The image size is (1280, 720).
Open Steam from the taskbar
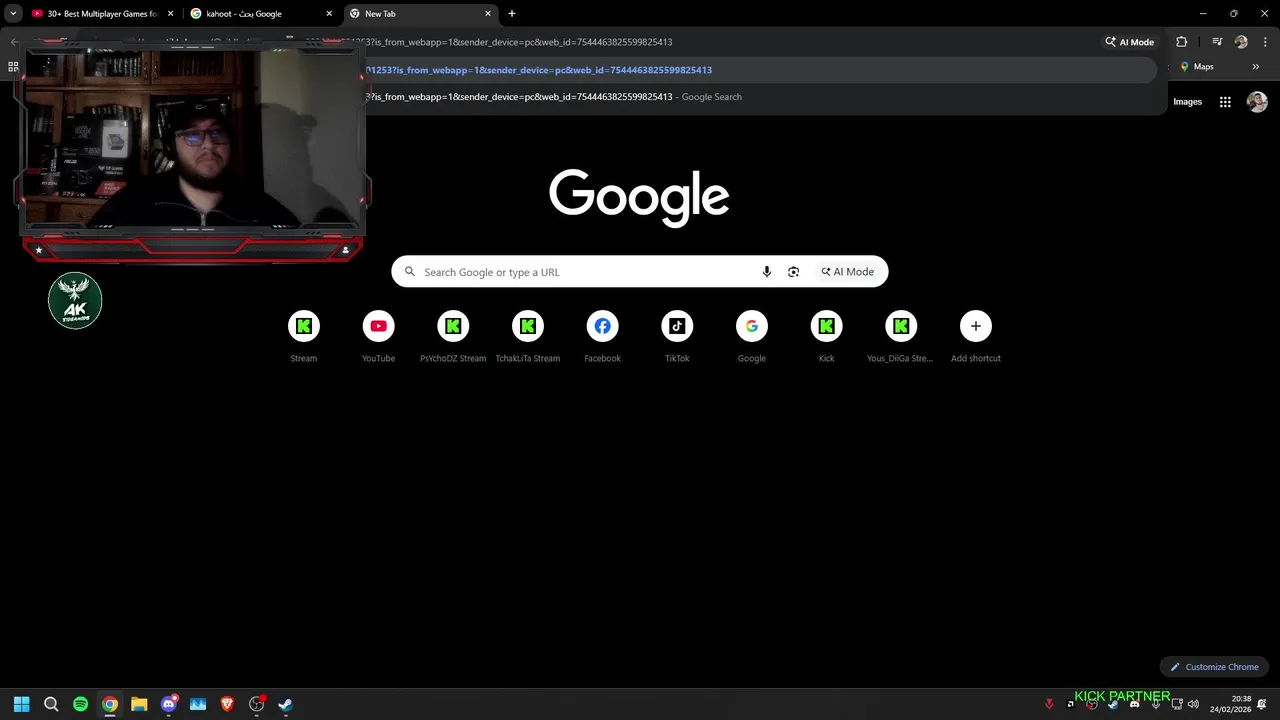coord(285,704)
